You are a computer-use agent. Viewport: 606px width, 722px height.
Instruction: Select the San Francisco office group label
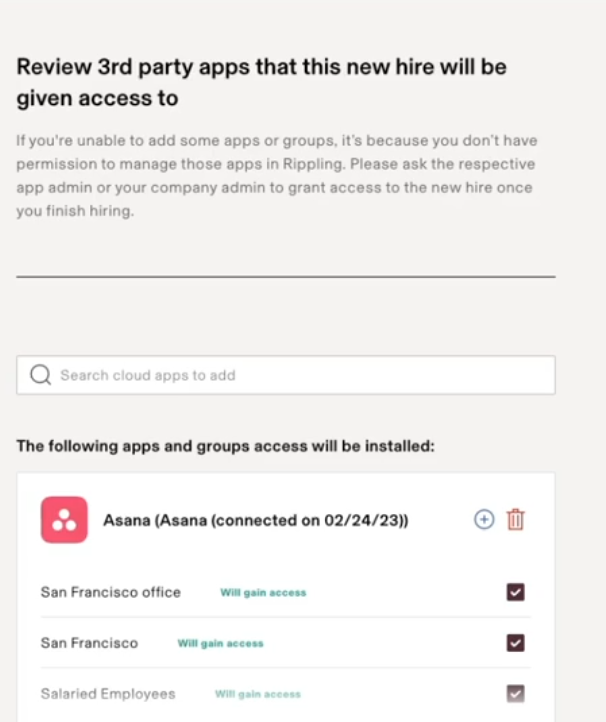(x=111, y=592)
